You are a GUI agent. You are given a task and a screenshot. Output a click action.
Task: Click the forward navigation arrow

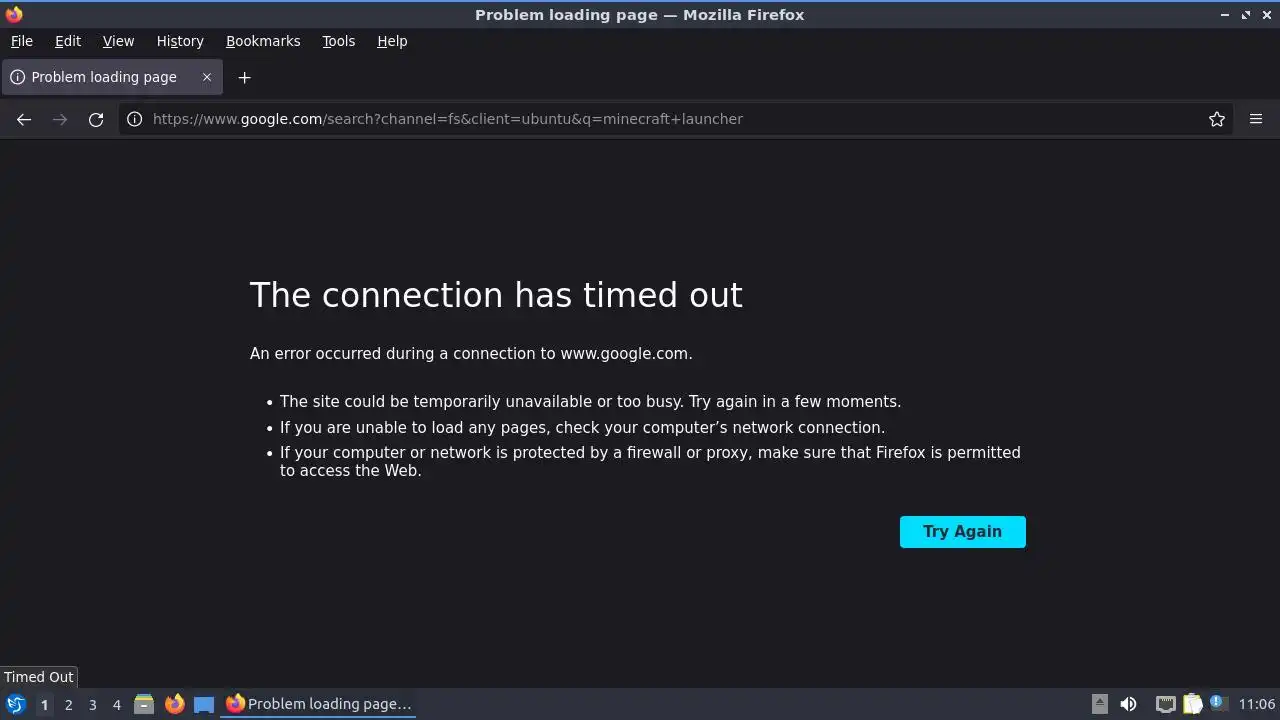[60, 119]
